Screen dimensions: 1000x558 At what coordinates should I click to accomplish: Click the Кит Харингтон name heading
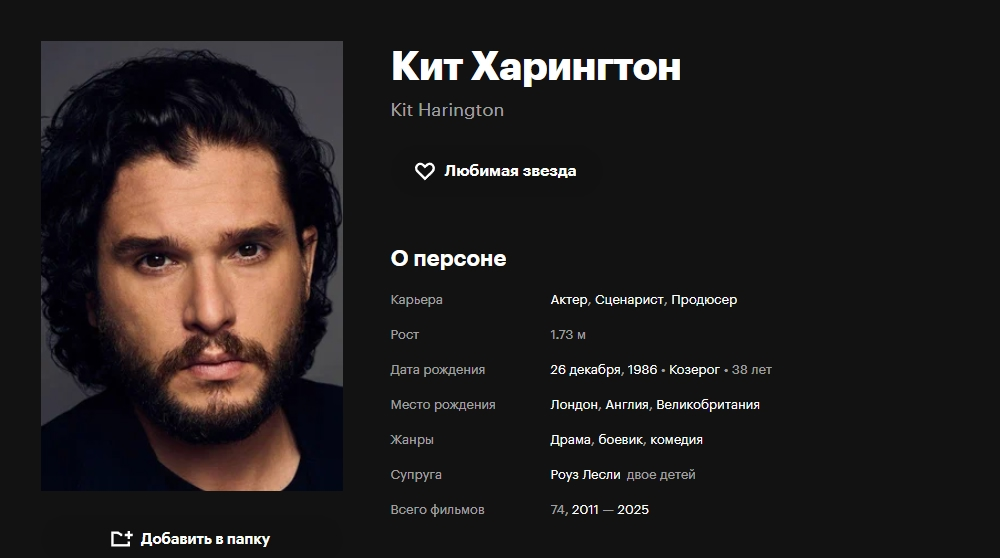[x=536, y=67]
